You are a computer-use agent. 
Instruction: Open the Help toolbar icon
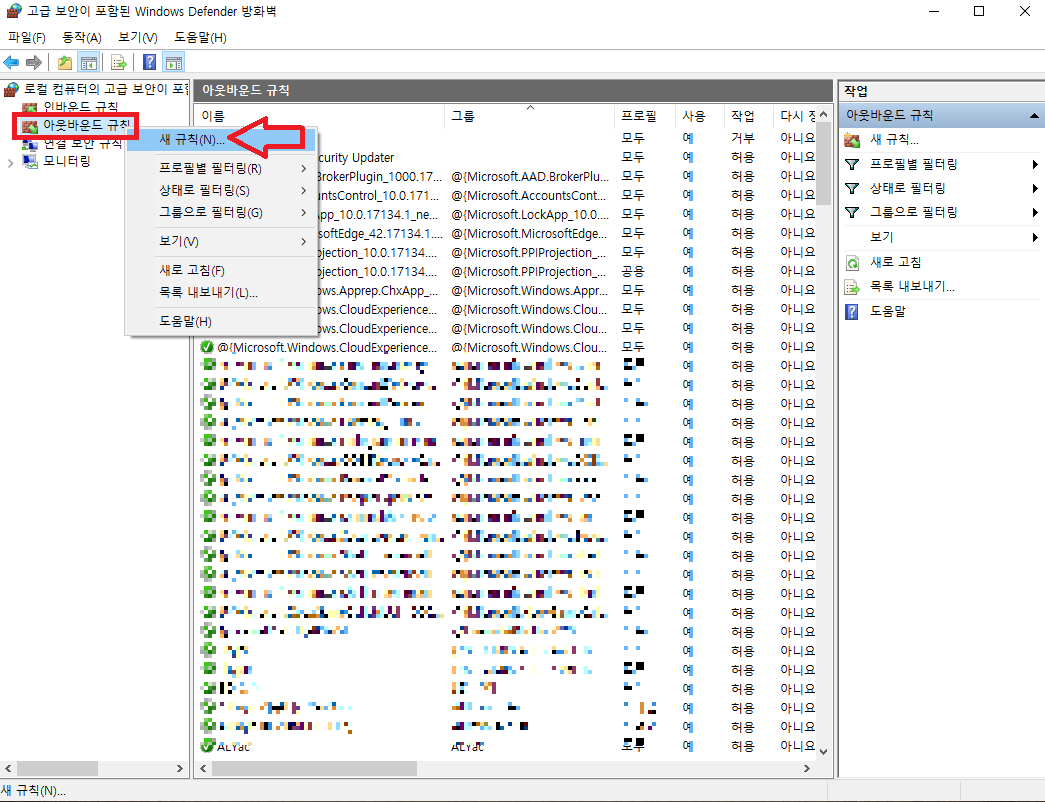[x=150, y=63]
